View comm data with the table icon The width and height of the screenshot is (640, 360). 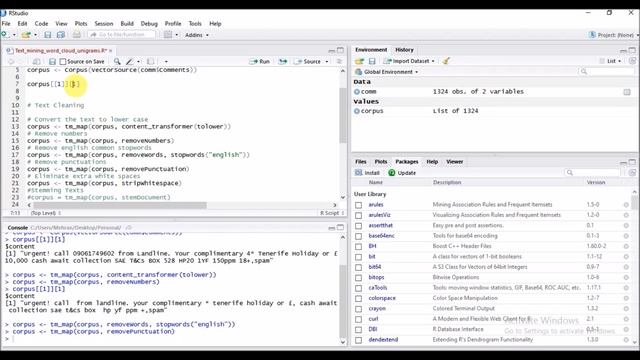point(627,92)
